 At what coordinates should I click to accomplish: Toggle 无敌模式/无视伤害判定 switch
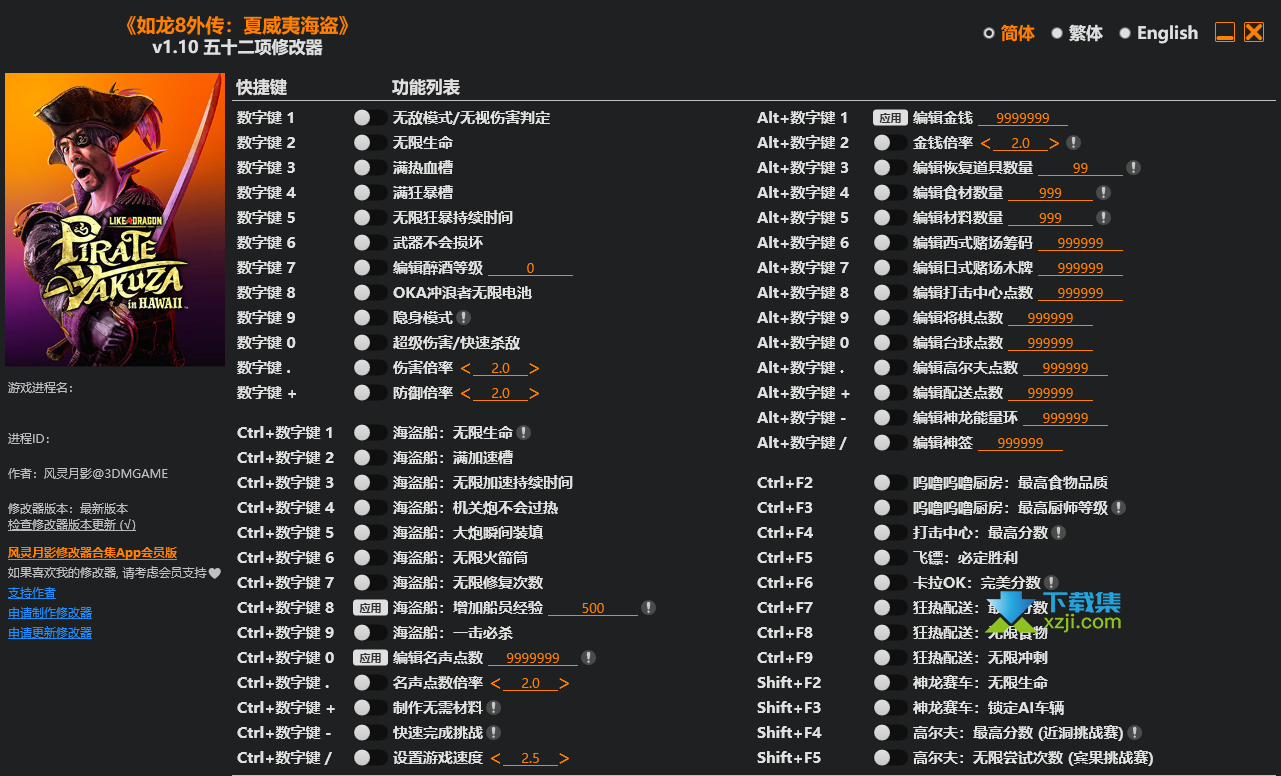pos(370,118)
